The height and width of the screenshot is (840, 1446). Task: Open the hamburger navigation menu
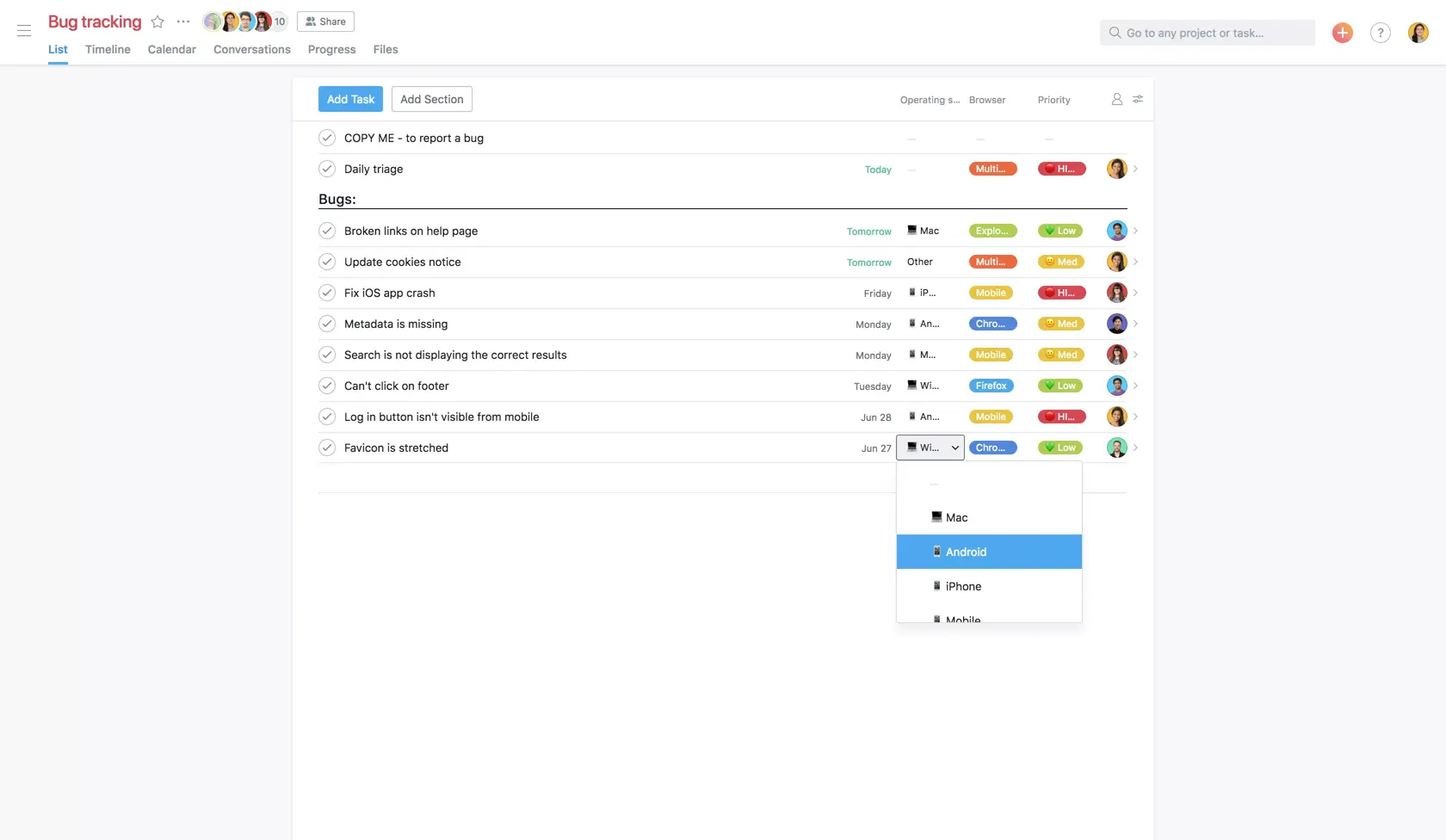tap(23, 31)
